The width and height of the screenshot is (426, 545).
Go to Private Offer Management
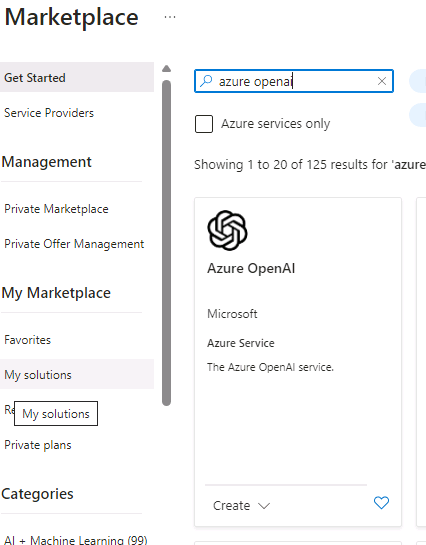(x=74, y=244)
